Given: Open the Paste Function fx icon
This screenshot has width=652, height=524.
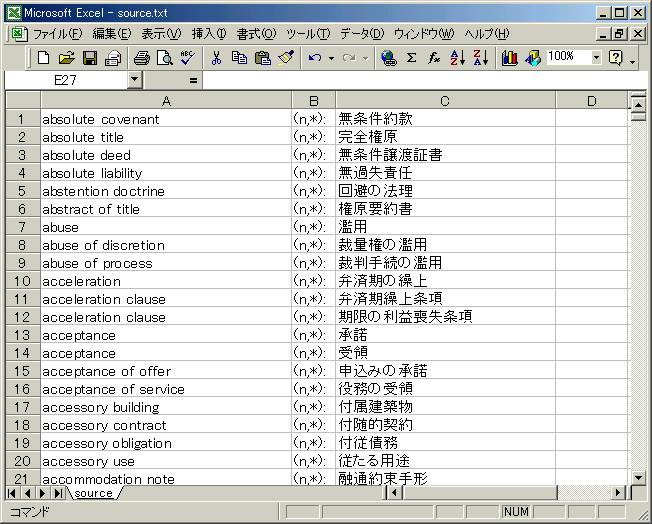Looking at the screenshot, I should [x=434, y=58].
